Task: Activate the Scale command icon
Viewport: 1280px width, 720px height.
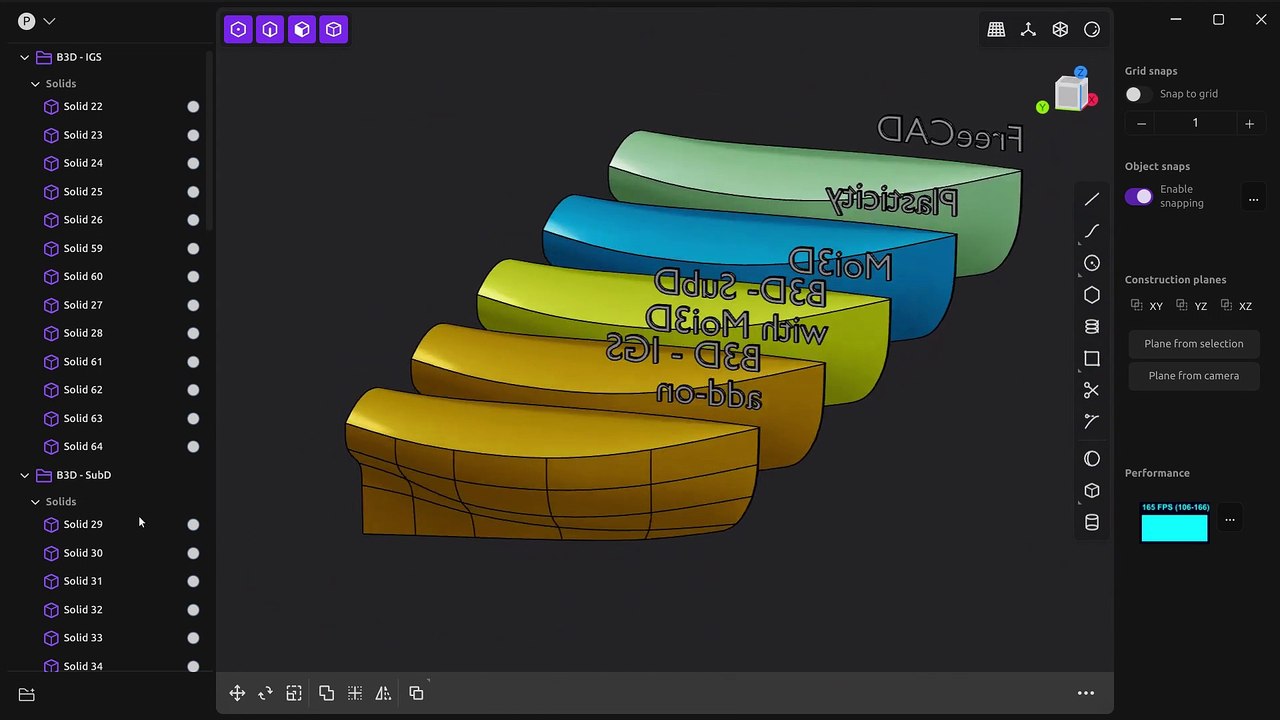Action: click(294, 693)
